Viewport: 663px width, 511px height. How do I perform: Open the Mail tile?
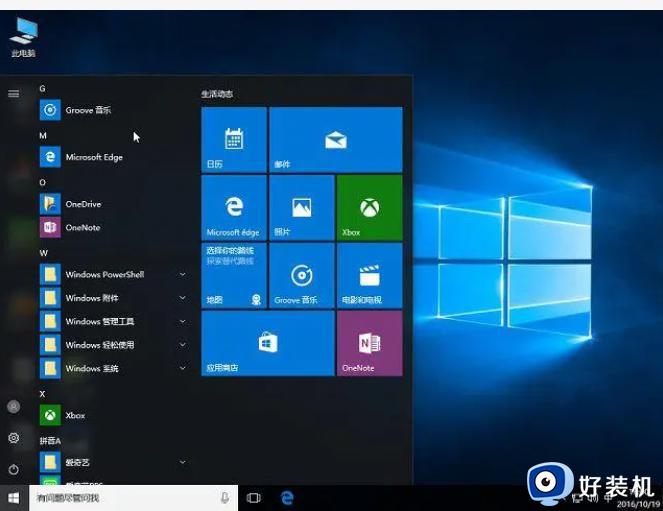(336, 139)
